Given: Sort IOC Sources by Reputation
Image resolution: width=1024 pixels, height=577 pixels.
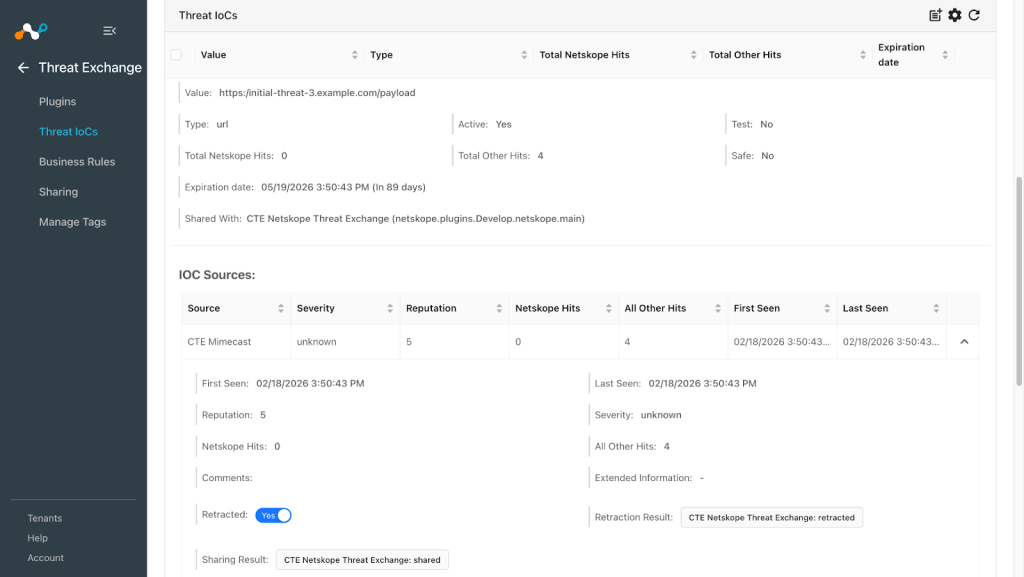Looking at the screenshot, I should point(499,308).
